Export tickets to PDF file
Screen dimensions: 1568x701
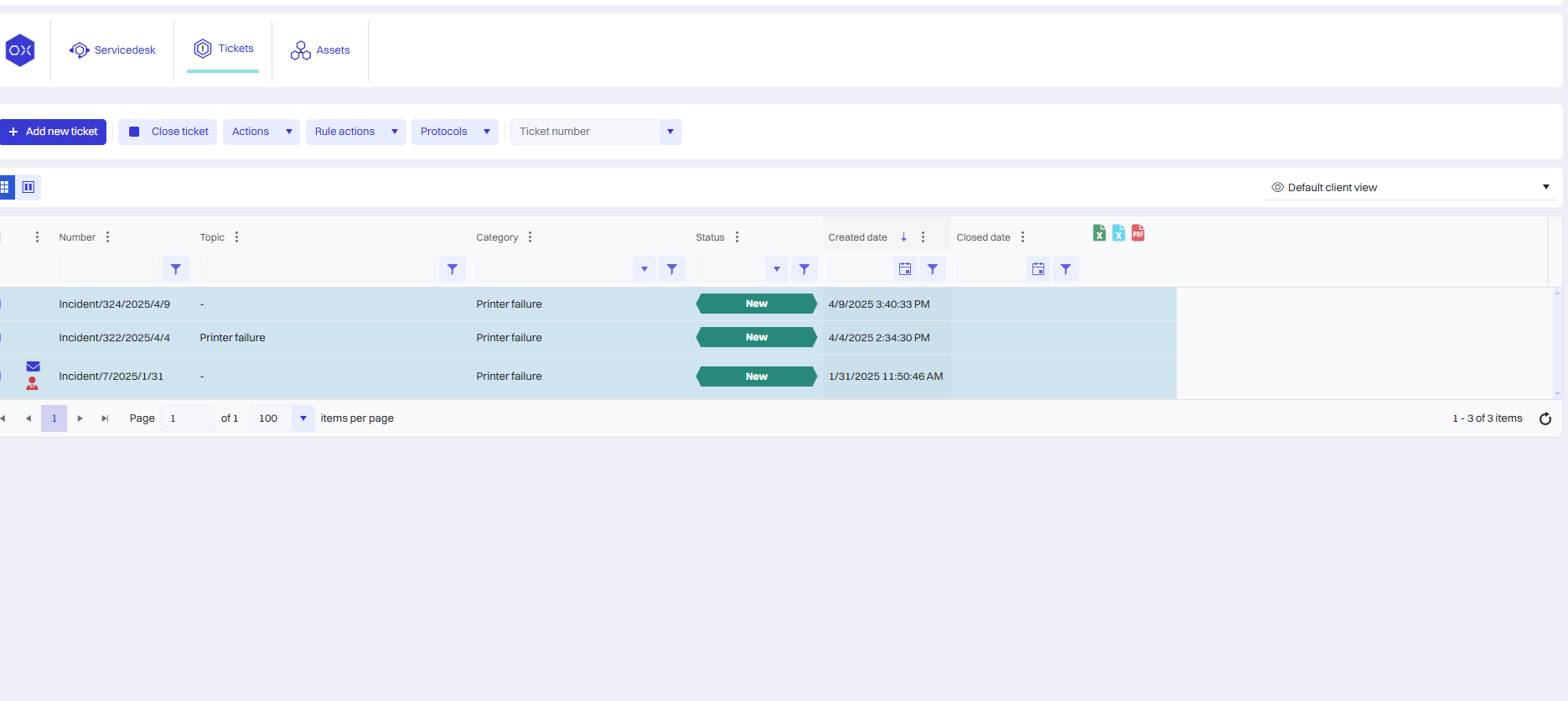pyautogui.click(x=1137, y=233)
